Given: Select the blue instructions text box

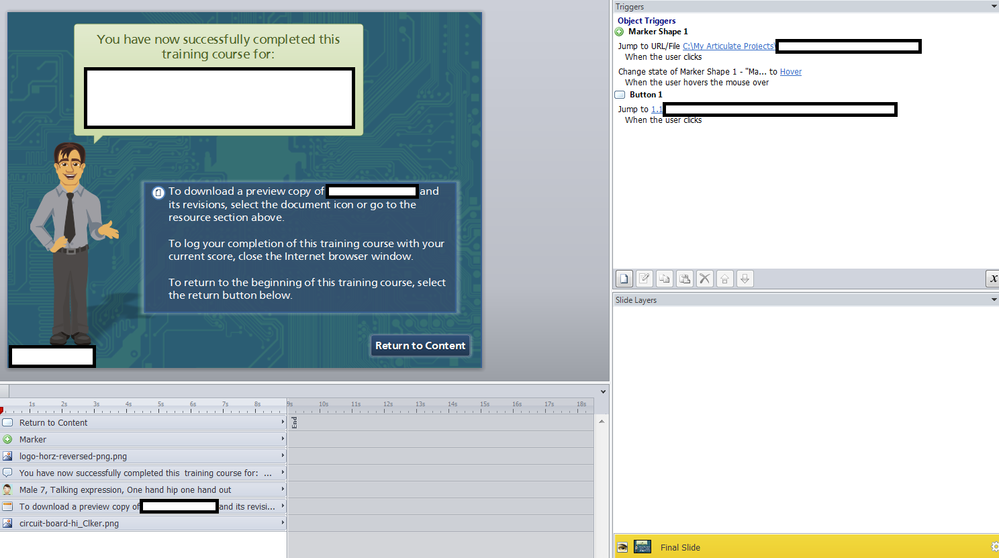Looking at the screenshot, I should 299,247.
